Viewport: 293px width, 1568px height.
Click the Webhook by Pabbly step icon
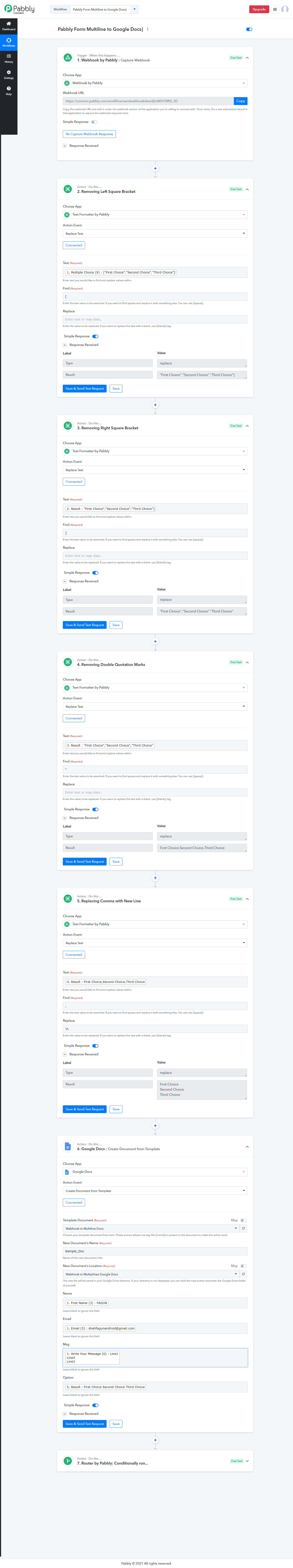(68, 58)
